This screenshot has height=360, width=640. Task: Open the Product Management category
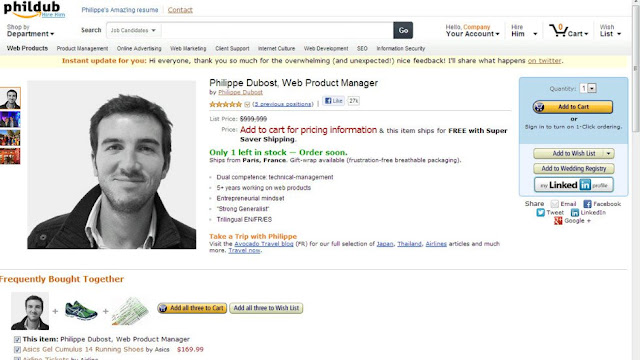82,49
